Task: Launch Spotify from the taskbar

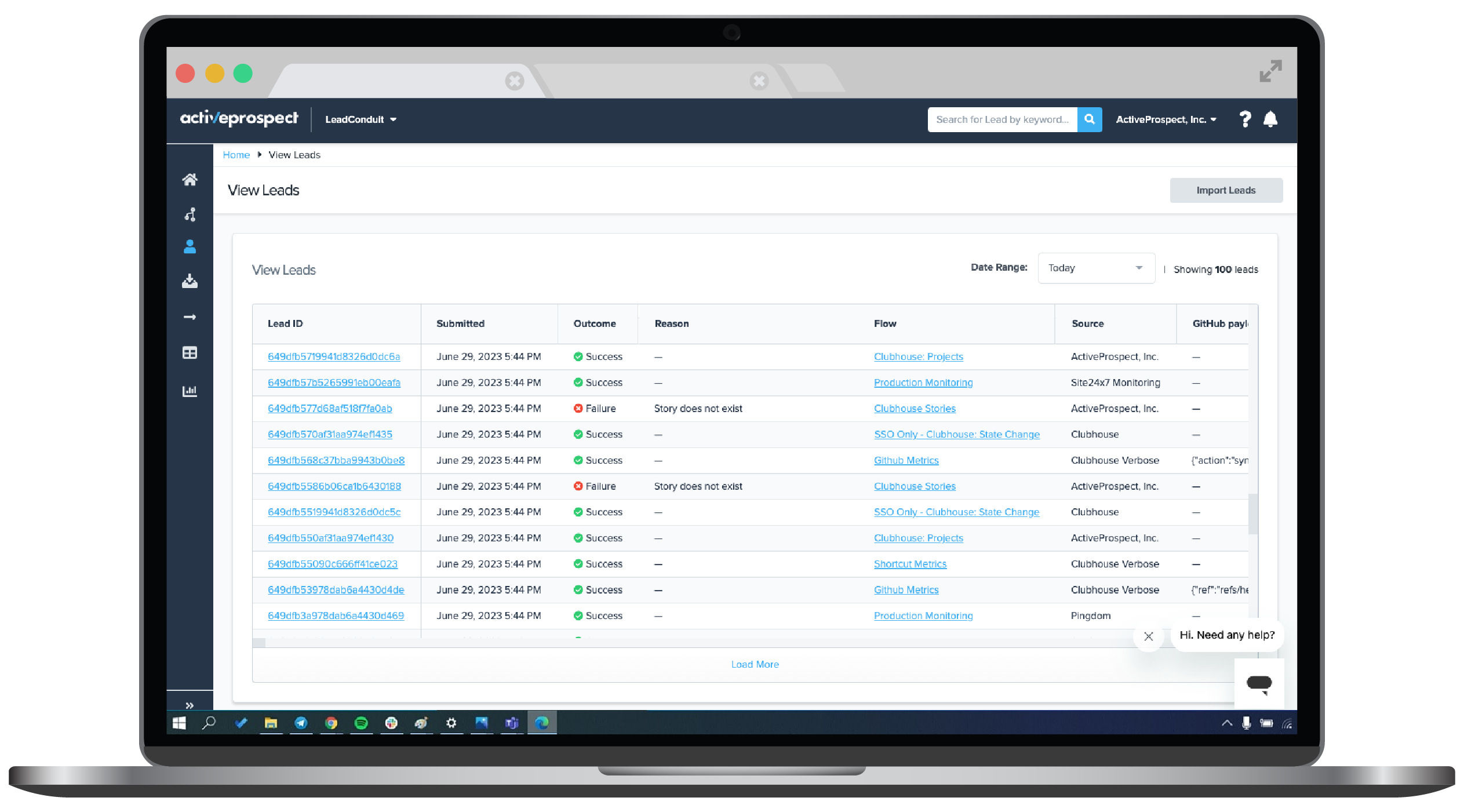Action: click(x=361, y=723)
